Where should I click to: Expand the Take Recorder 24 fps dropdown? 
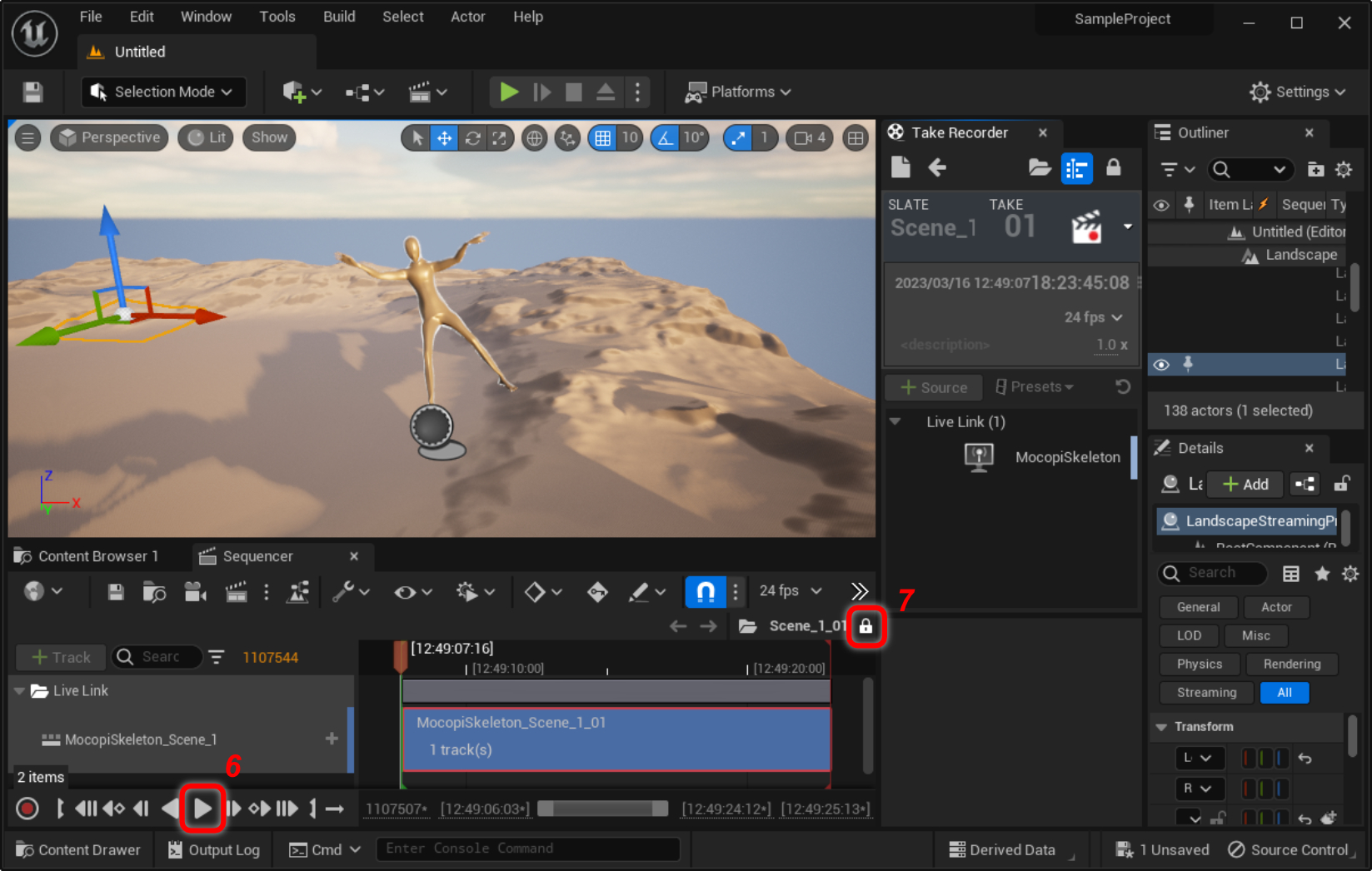[1093, 317]
